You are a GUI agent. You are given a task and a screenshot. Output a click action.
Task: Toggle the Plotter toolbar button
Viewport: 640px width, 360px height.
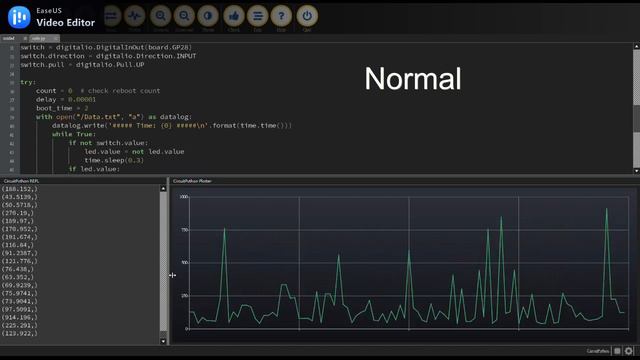[135, 16]
